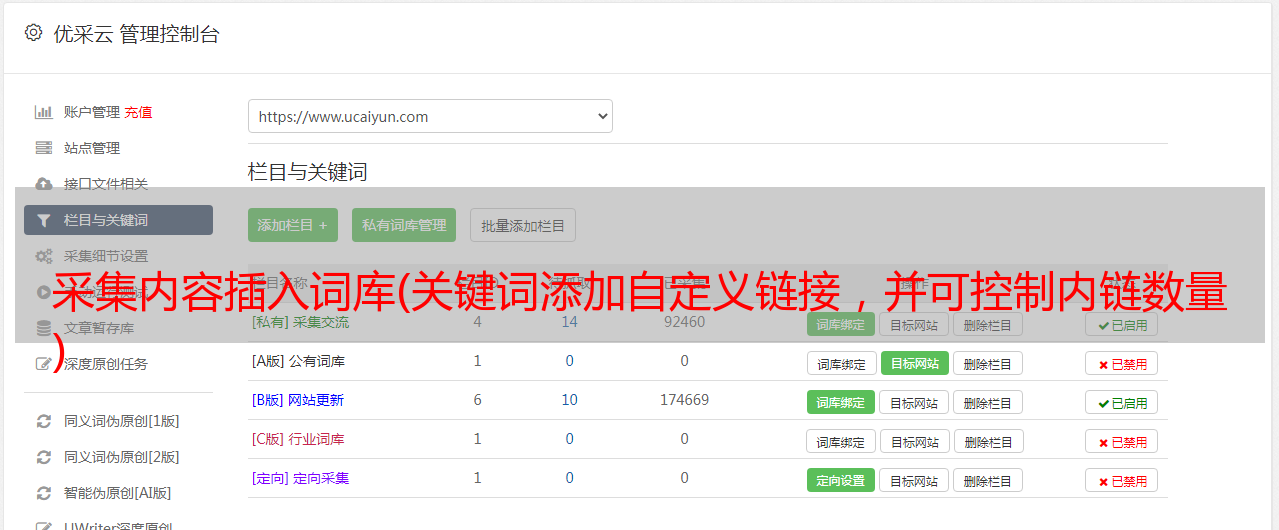The height and width of the screenshot is (530, 1279).
Task: Delete the 公有词库 column via 删除栏目
Action: click(988, 364)
